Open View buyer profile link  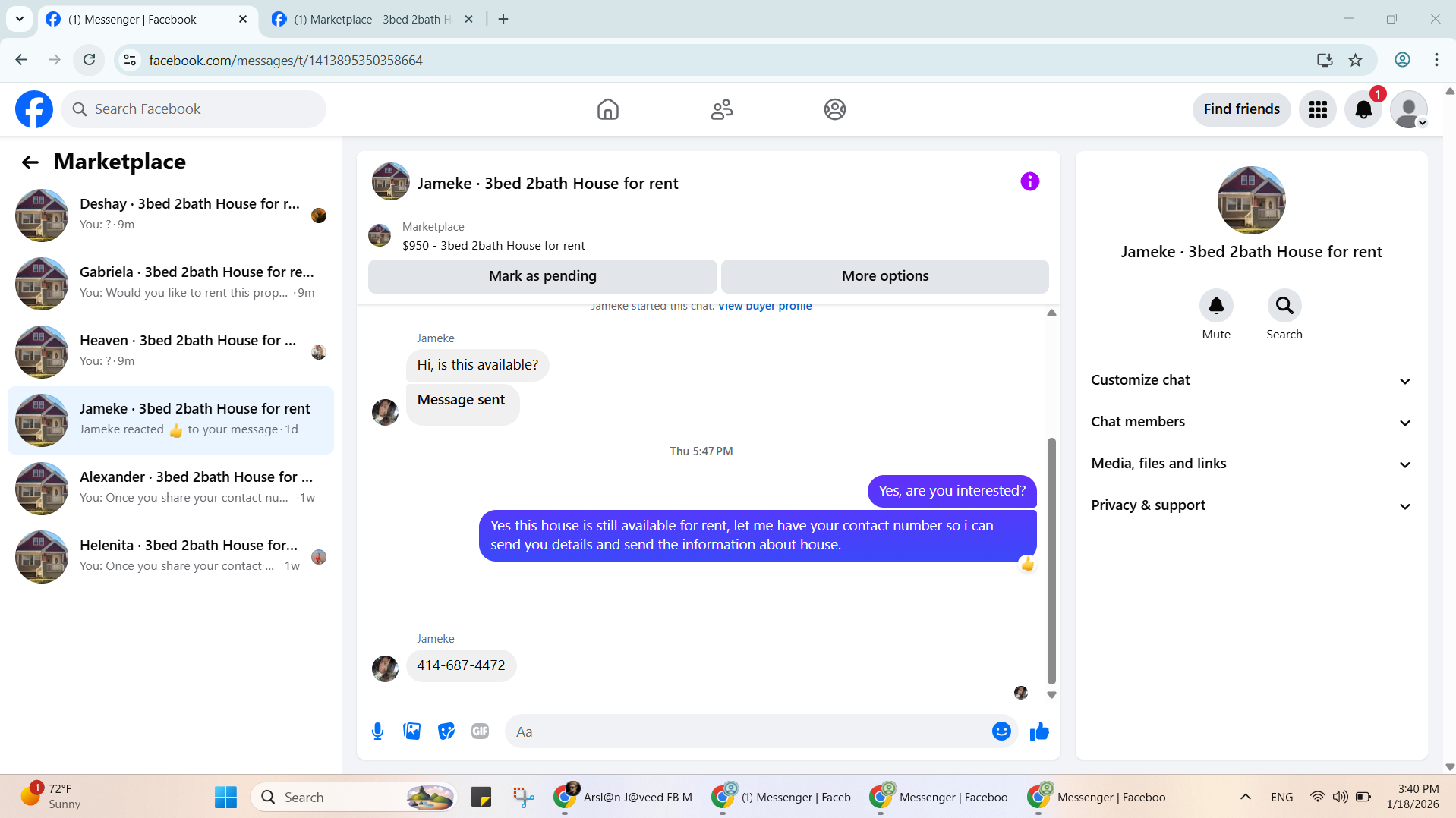(x=764, y=307)
